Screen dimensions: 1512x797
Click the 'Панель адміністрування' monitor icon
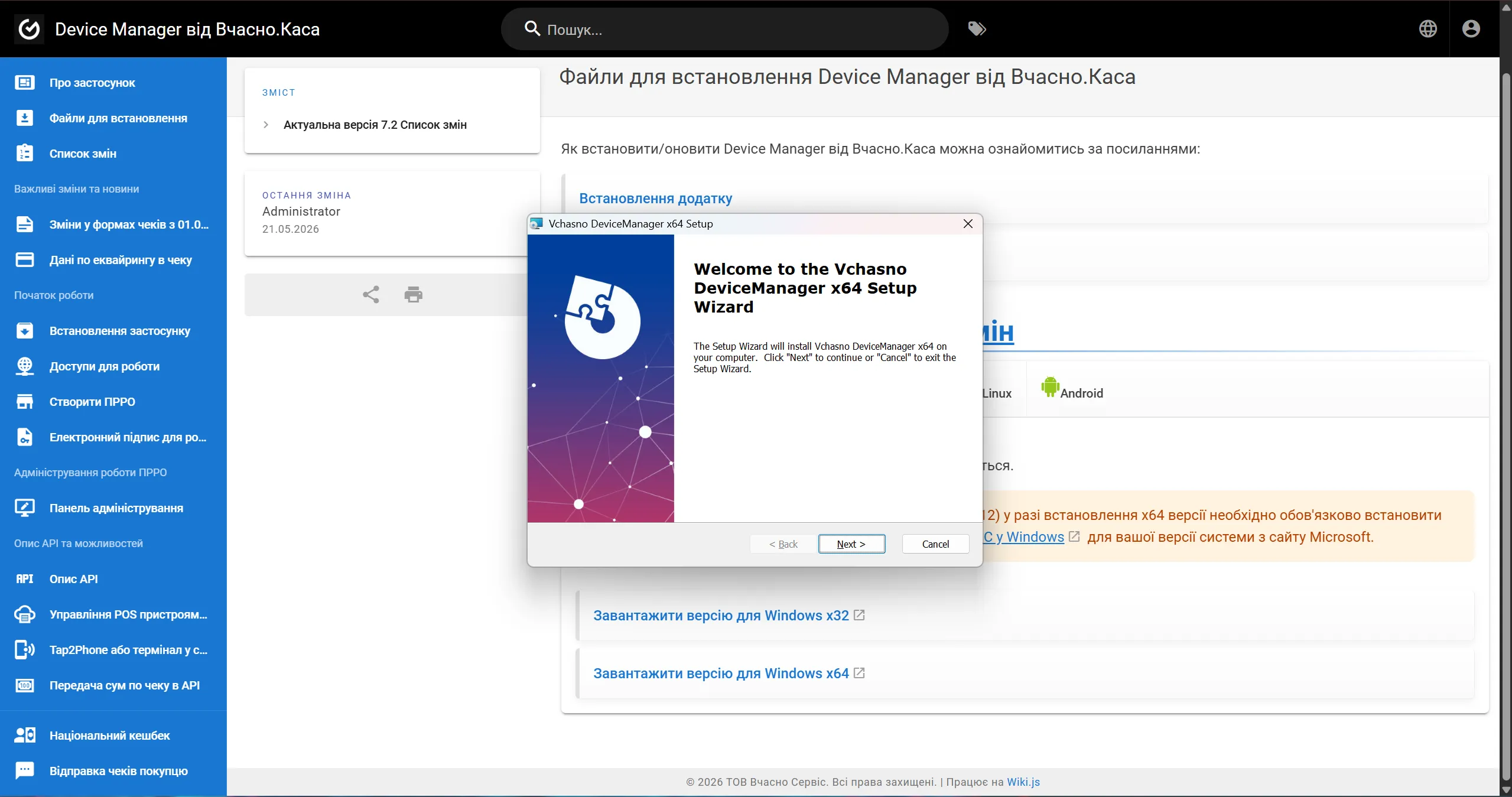coord(25,508)
